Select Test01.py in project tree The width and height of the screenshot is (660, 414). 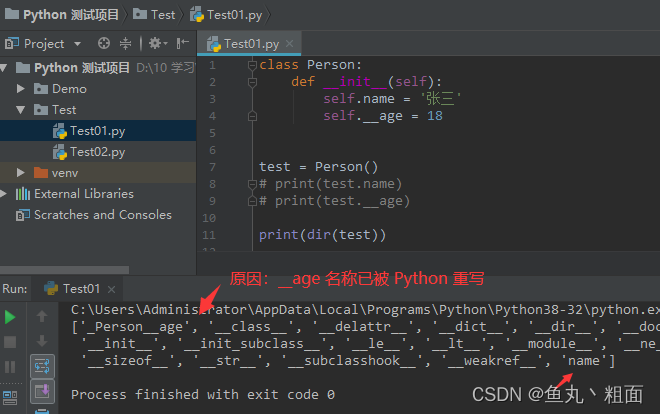(x=97, y=131)
